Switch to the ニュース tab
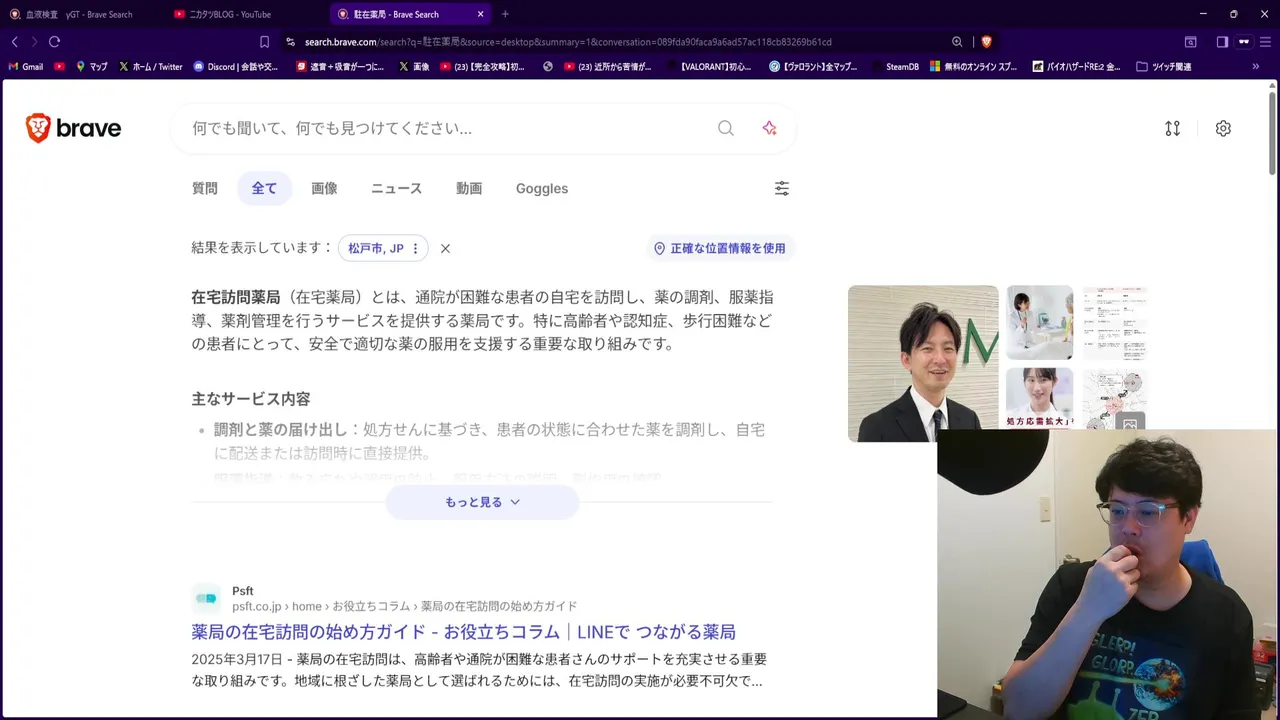This screenshot has width=1280, height=720. [396, 188]
